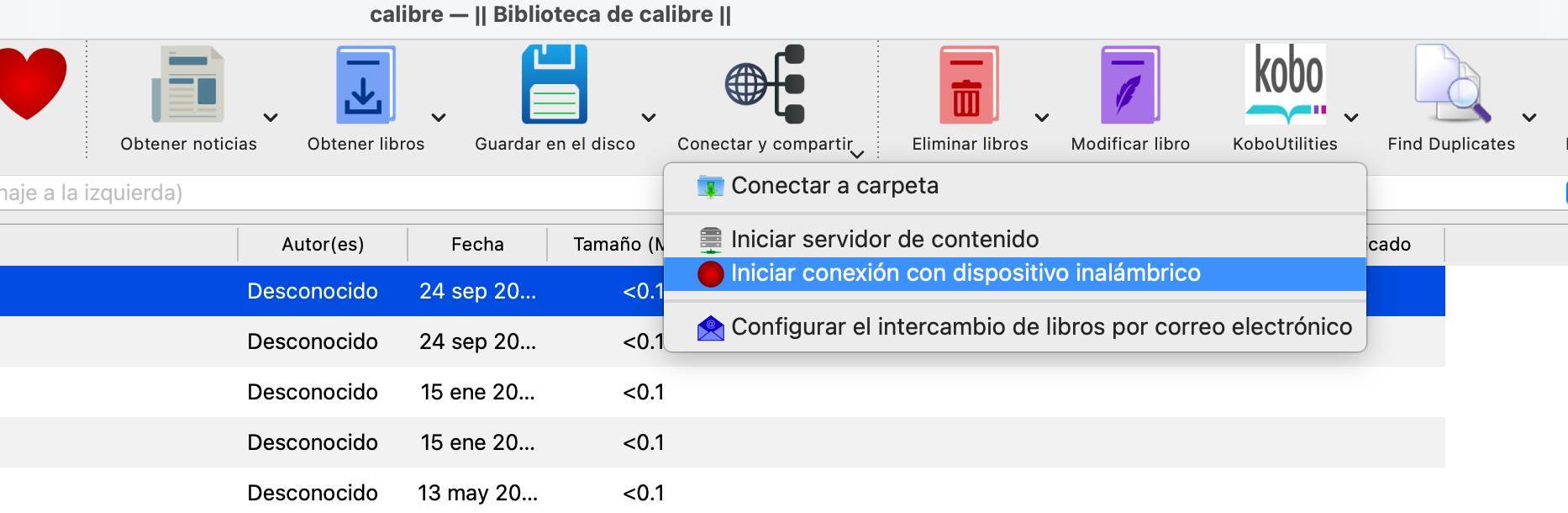Click the Eliminar libros trash icon
The height and width of the screenshot is (513, 1568).
click(x=968, y=85)
